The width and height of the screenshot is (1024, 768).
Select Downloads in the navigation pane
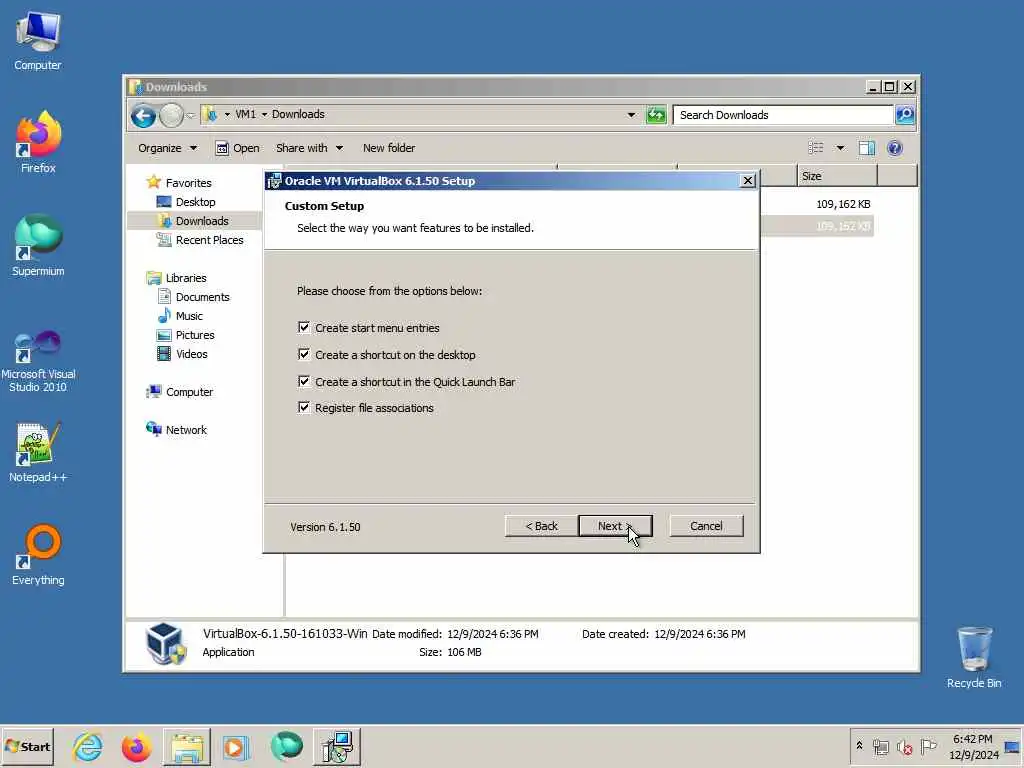coord(202,221)
